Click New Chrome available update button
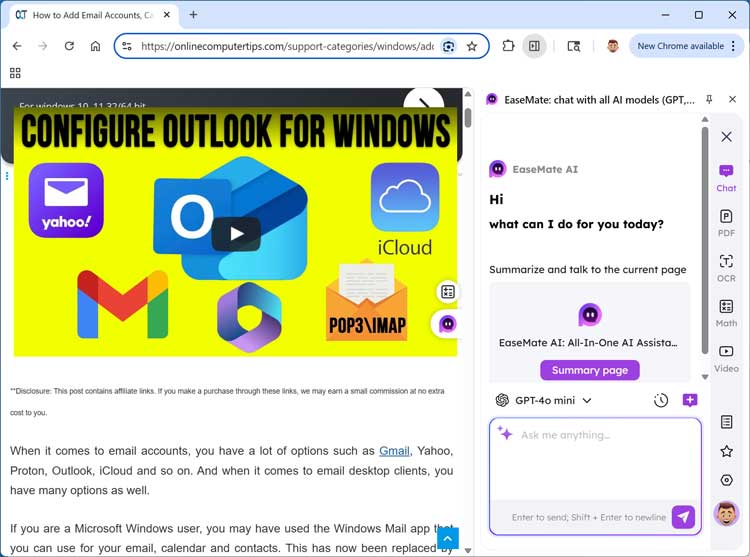This screenshot has width=750, height=557. tap(680, 46)
